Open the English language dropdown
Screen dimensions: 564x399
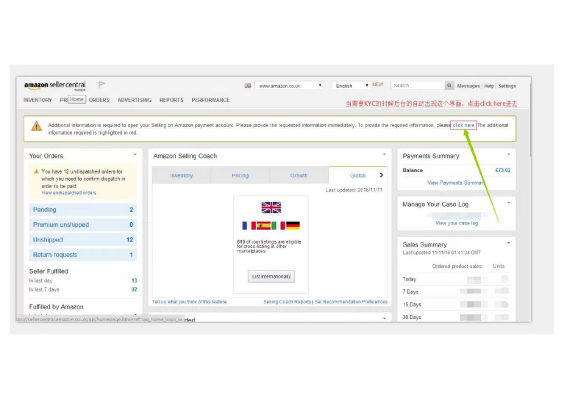[351, 86]
